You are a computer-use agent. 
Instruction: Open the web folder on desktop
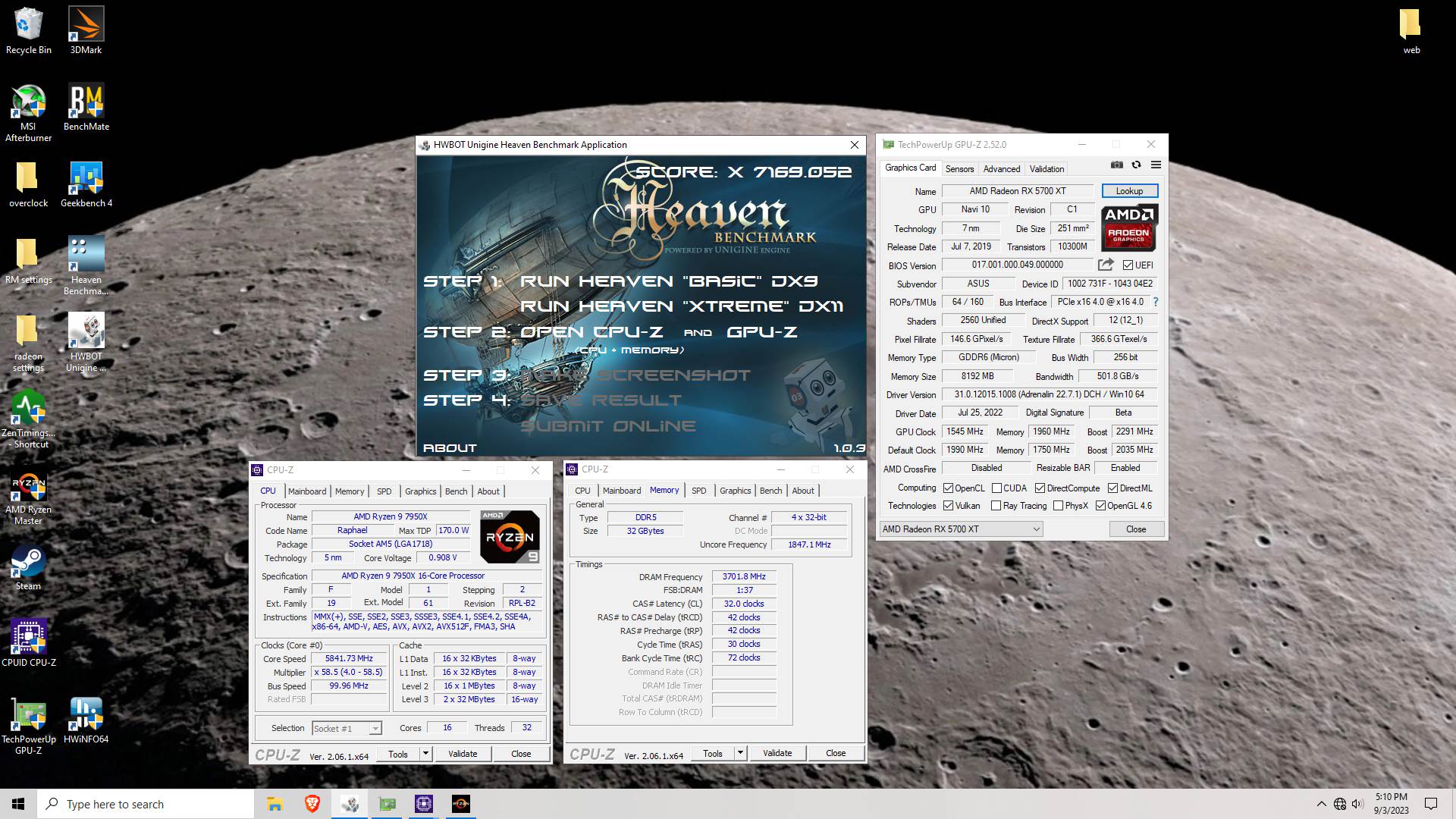[x=1410, y=31]
